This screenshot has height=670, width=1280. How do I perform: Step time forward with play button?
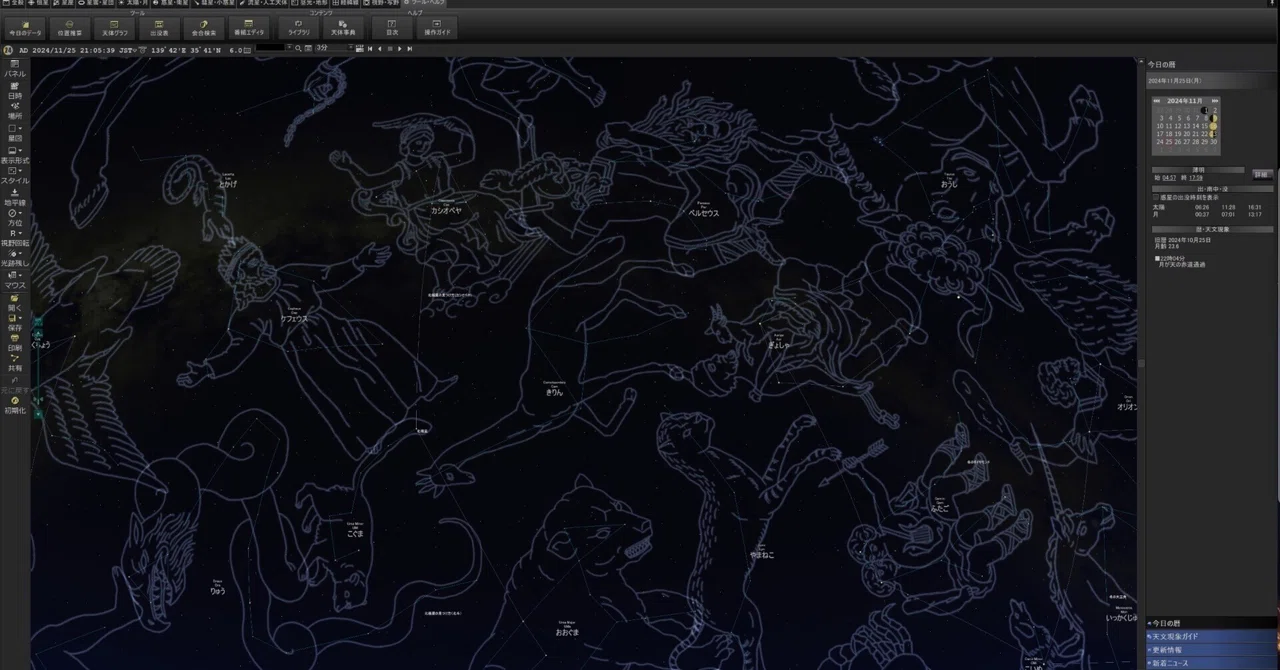pos(399,48)
